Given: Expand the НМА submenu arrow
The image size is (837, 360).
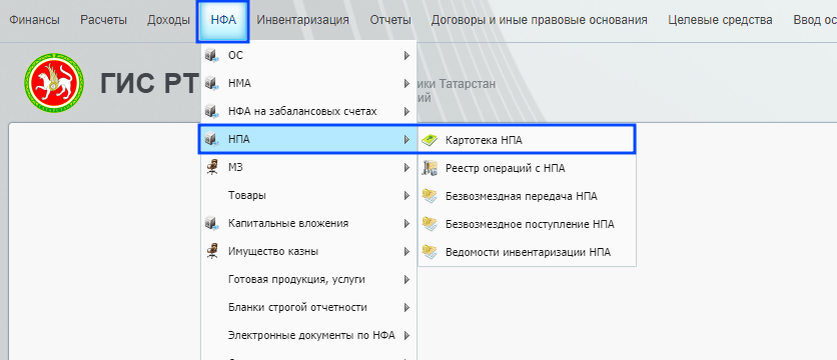Looking at the screenshot, I should pos(407,84).
